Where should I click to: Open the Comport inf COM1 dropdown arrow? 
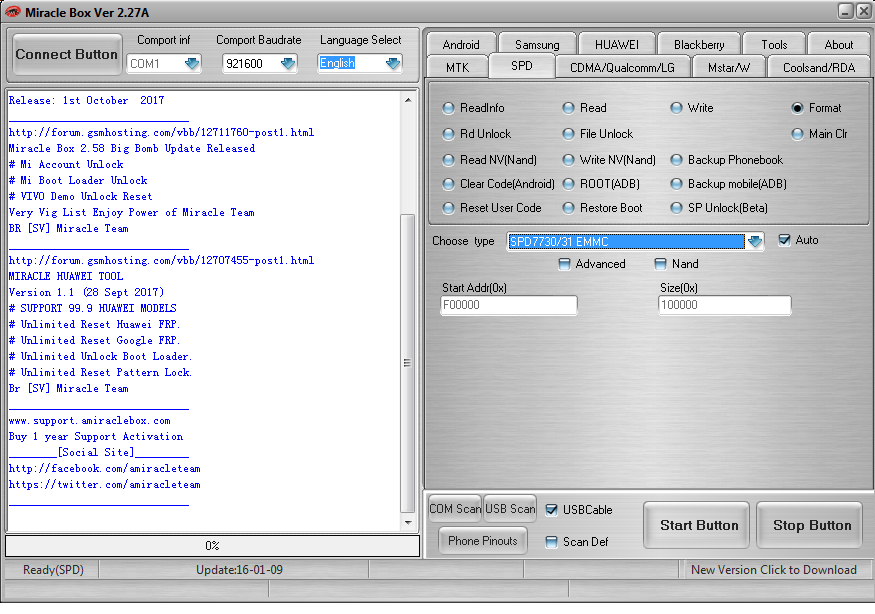click(x=192, y=64)
